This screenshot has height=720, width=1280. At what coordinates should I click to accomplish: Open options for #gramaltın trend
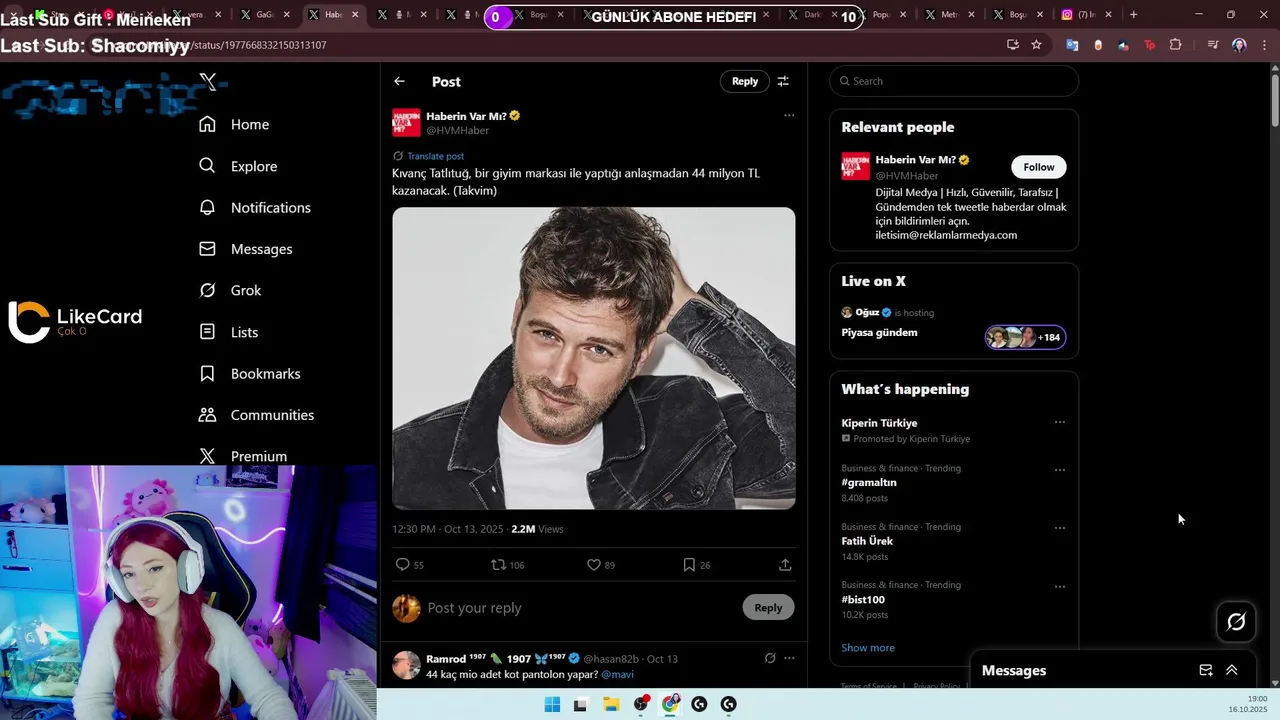[x=1059, y=470]
